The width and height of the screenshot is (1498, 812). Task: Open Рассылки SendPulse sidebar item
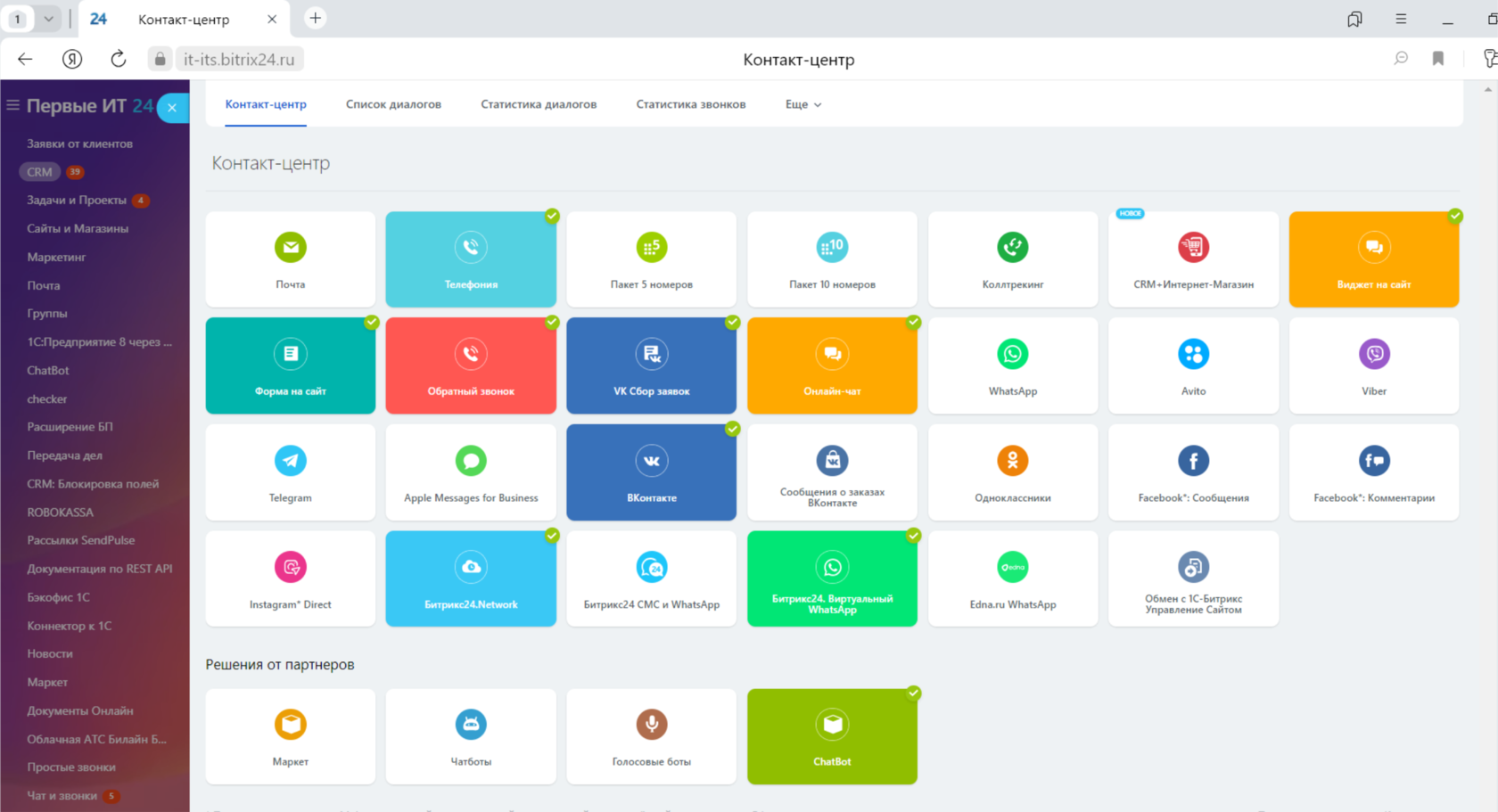pyautogui.click(x=81, y=540)
